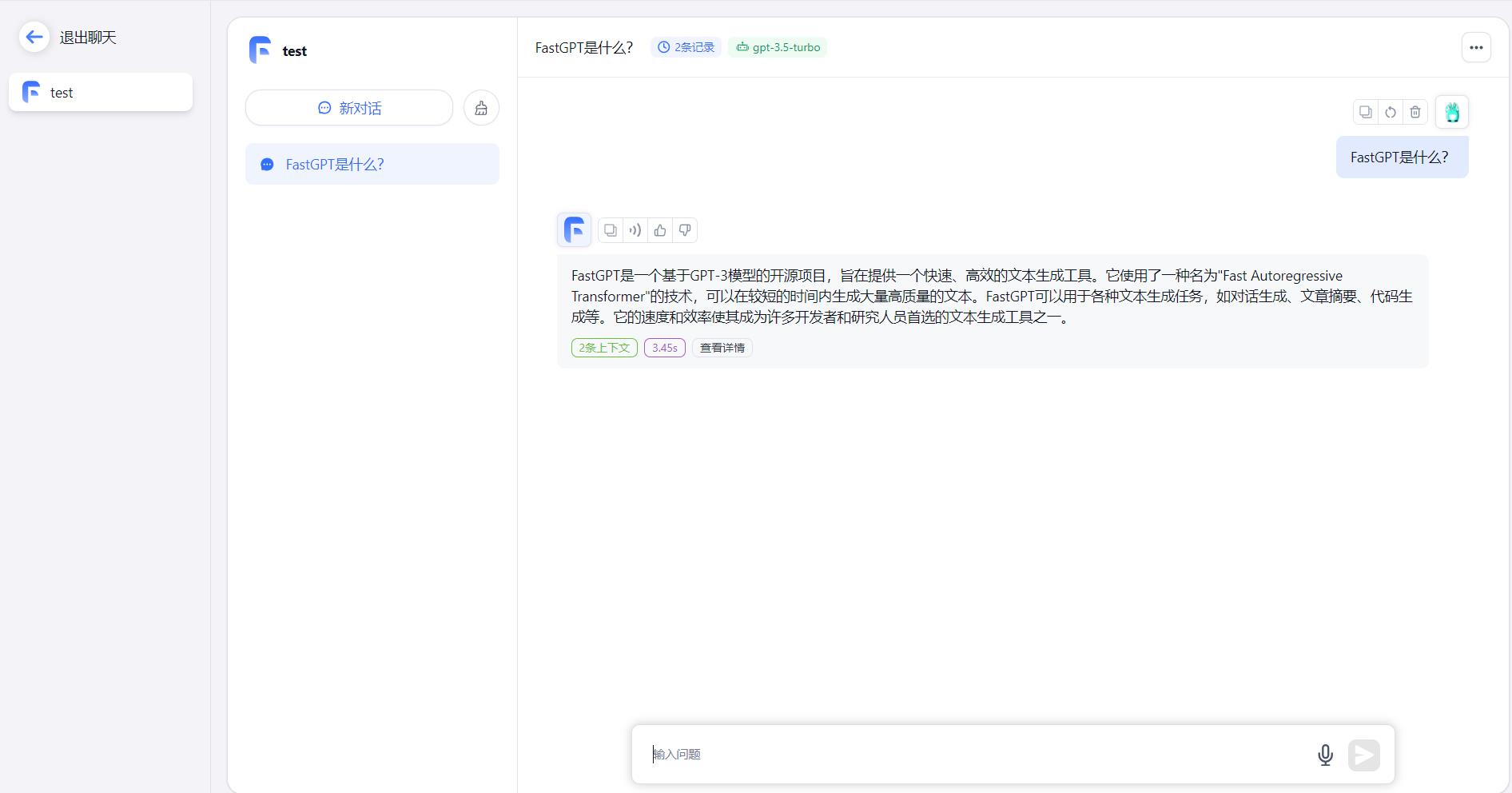This screenshot has height=793, width=1512.
Task: Click the conversation title FastGPT是什么?
Action: pyautogui.click(x=584, y=47)
